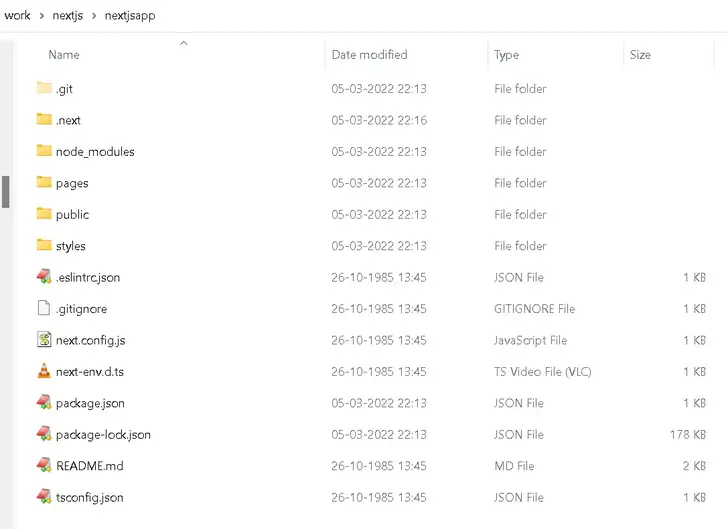This screenshot has width=728, height=529.
Task: Go to work folder in breadcrumb path
Action: 17,16
